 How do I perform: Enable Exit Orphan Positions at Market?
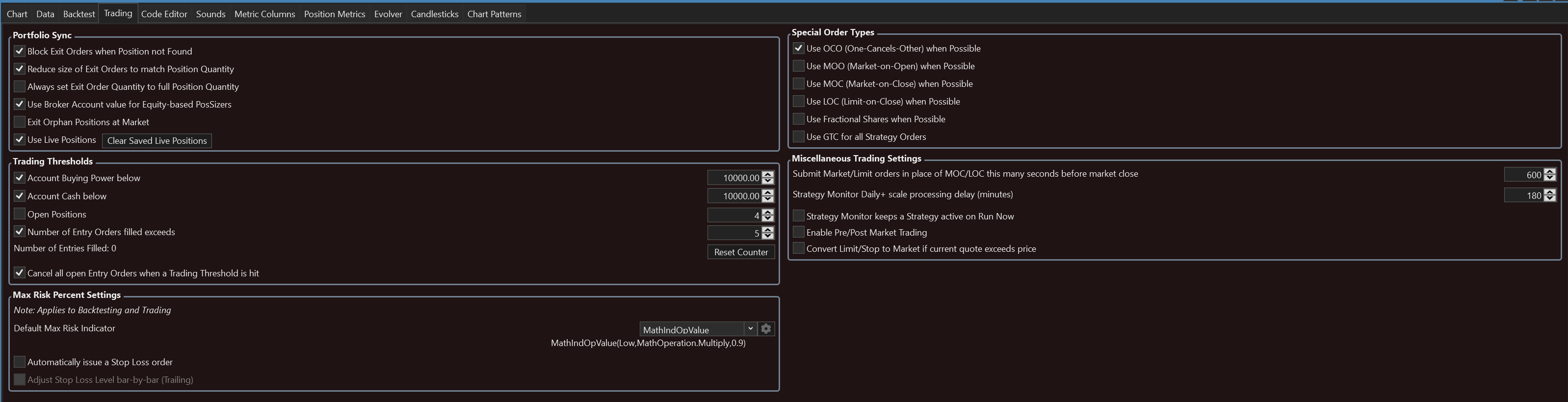coord(20,122)
